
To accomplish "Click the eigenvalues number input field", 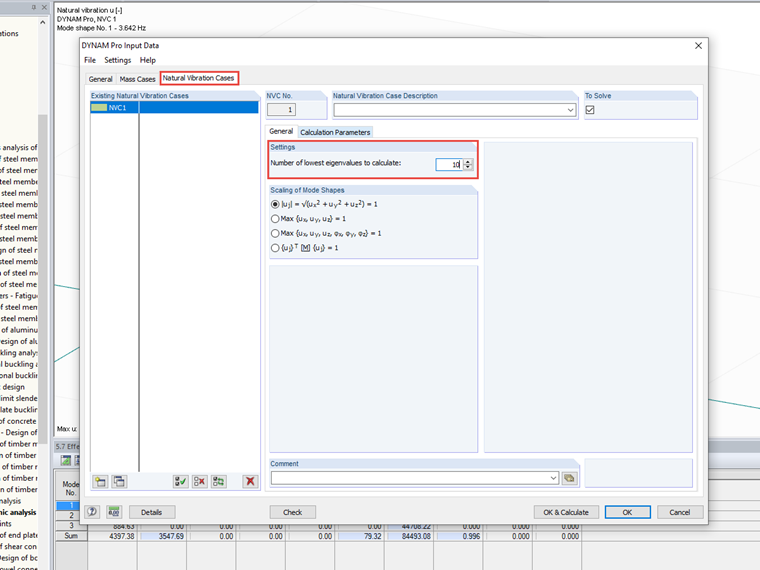I will (x=448, y=165).
